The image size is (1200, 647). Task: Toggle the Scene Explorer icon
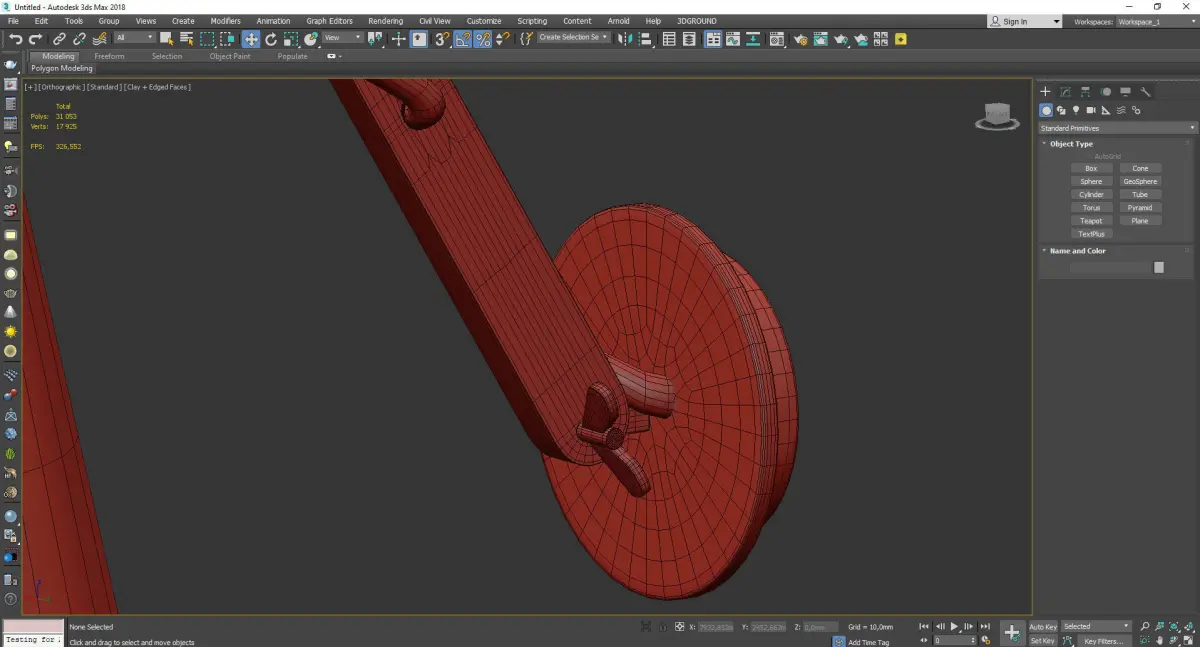point(669,39)
